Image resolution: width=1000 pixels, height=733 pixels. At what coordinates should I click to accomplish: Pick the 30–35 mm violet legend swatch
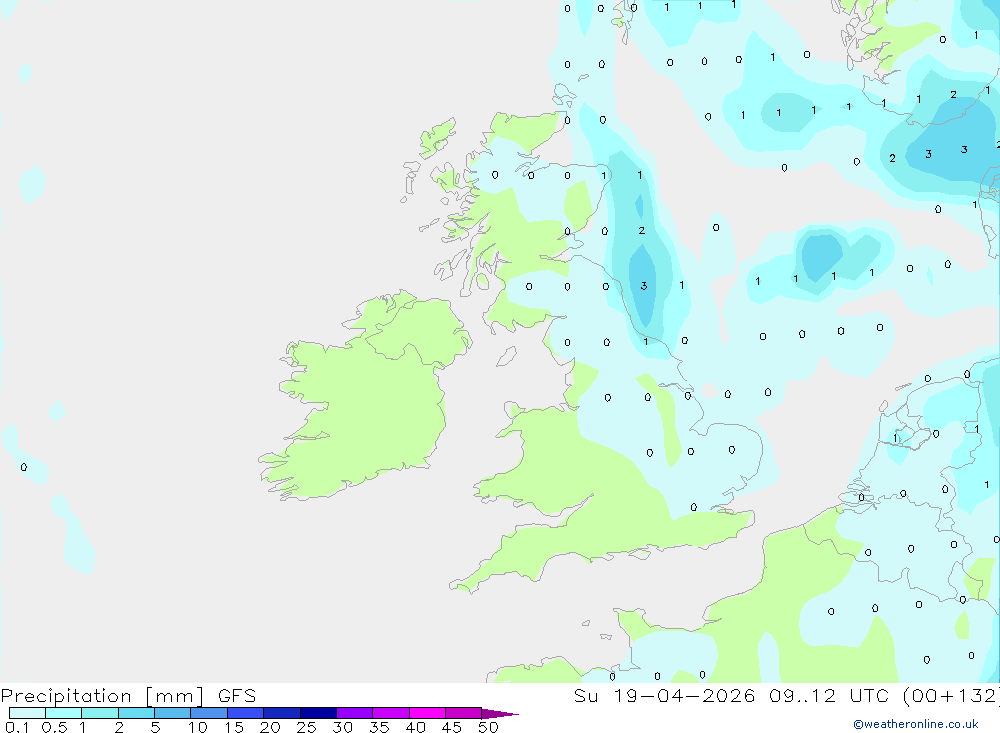pyautogui.click(x=355, y=713)
